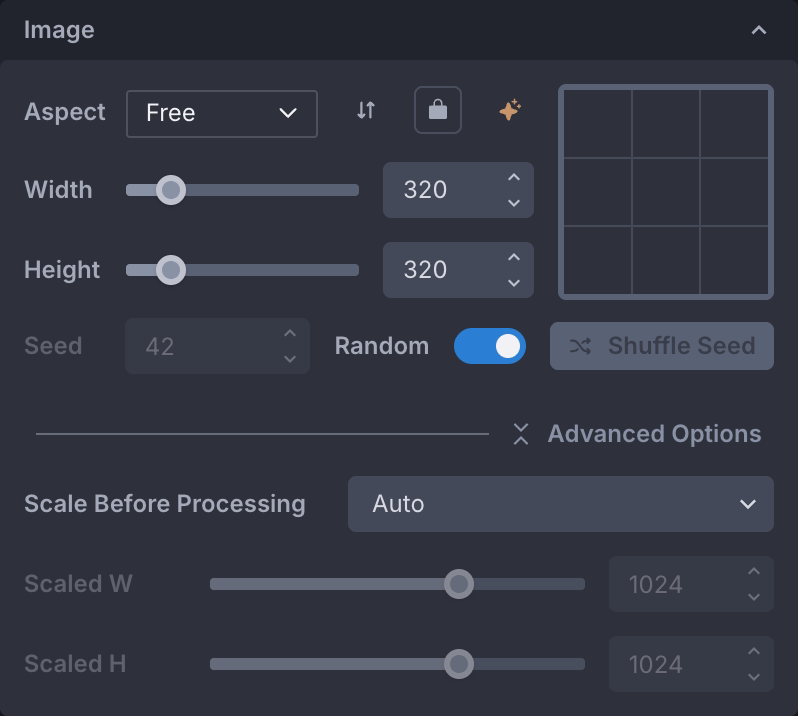Click the swap dimensions arrows icon
This screenshot has height=716, width=798.
click(x=366, y=111)
